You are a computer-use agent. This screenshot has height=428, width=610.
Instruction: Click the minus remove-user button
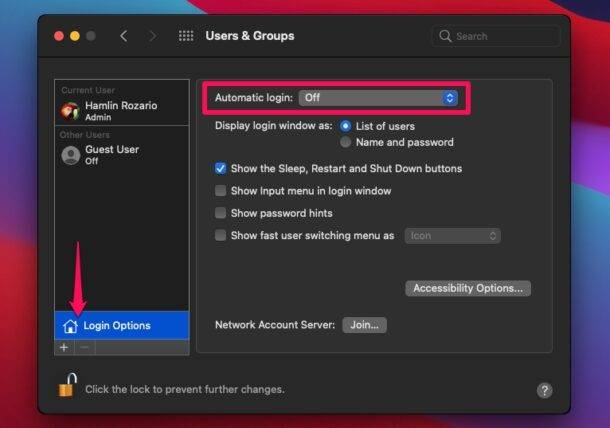85,347
